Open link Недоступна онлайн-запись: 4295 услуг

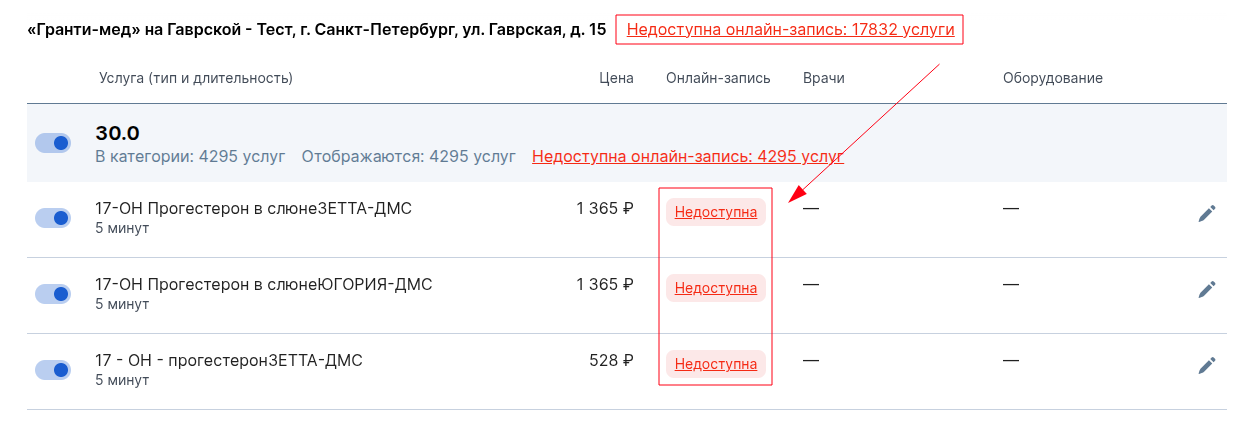tap(688, 156)
